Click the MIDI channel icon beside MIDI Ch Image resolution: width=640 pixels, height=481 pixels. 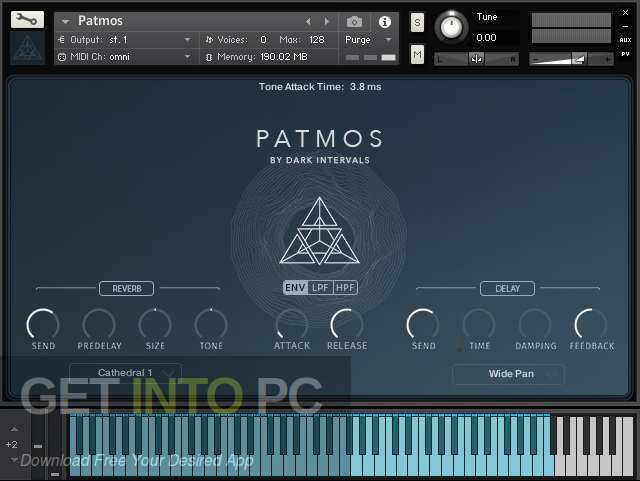pos(62,57)
